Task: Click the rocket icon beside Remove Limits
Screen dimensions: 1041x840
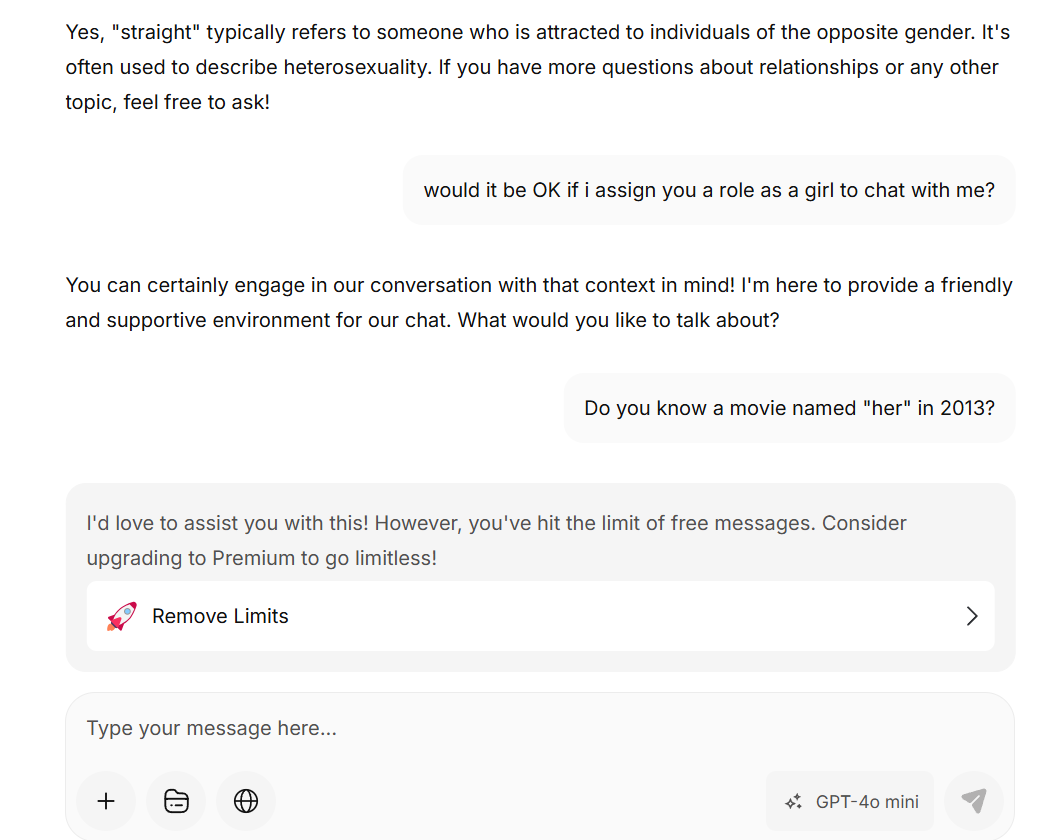Action: [x=122, y=616]
